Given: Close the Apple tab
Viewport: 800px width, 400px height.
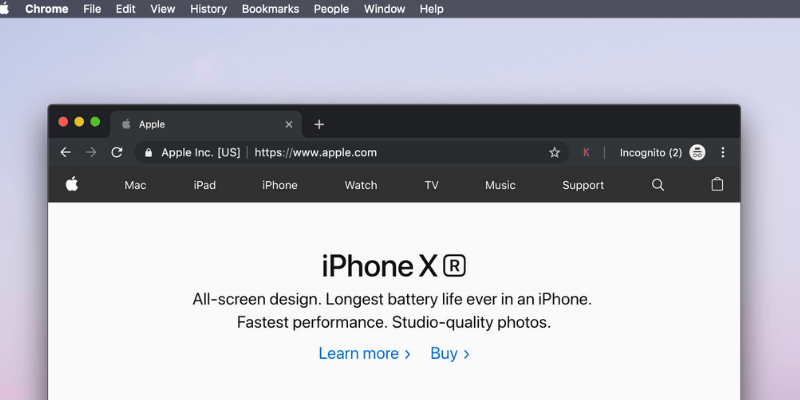Looking at the screenshot, I should (289, 124).
